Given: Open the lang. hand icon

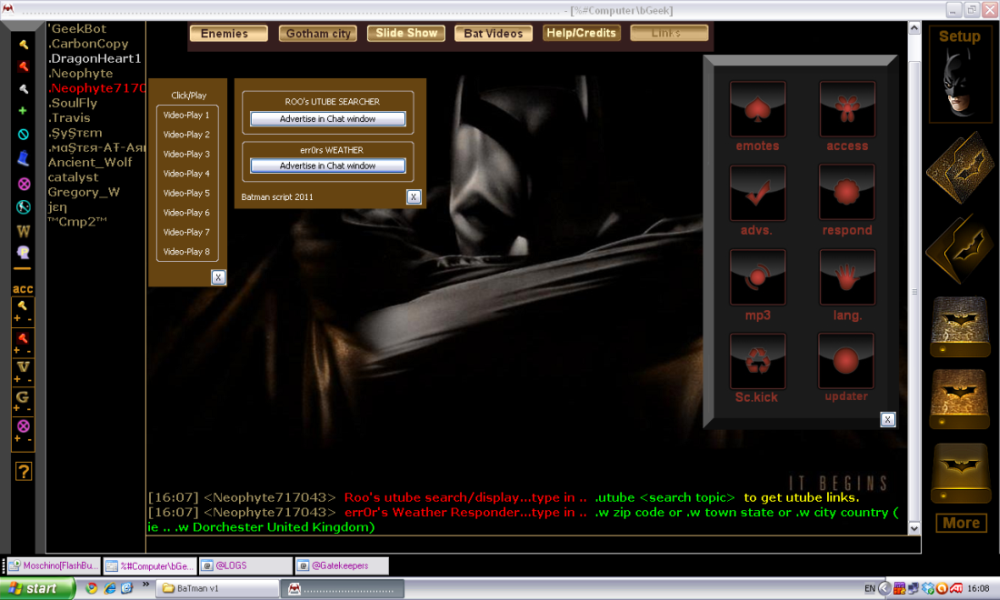Looking at the screenshot, I should click(847, 277).
